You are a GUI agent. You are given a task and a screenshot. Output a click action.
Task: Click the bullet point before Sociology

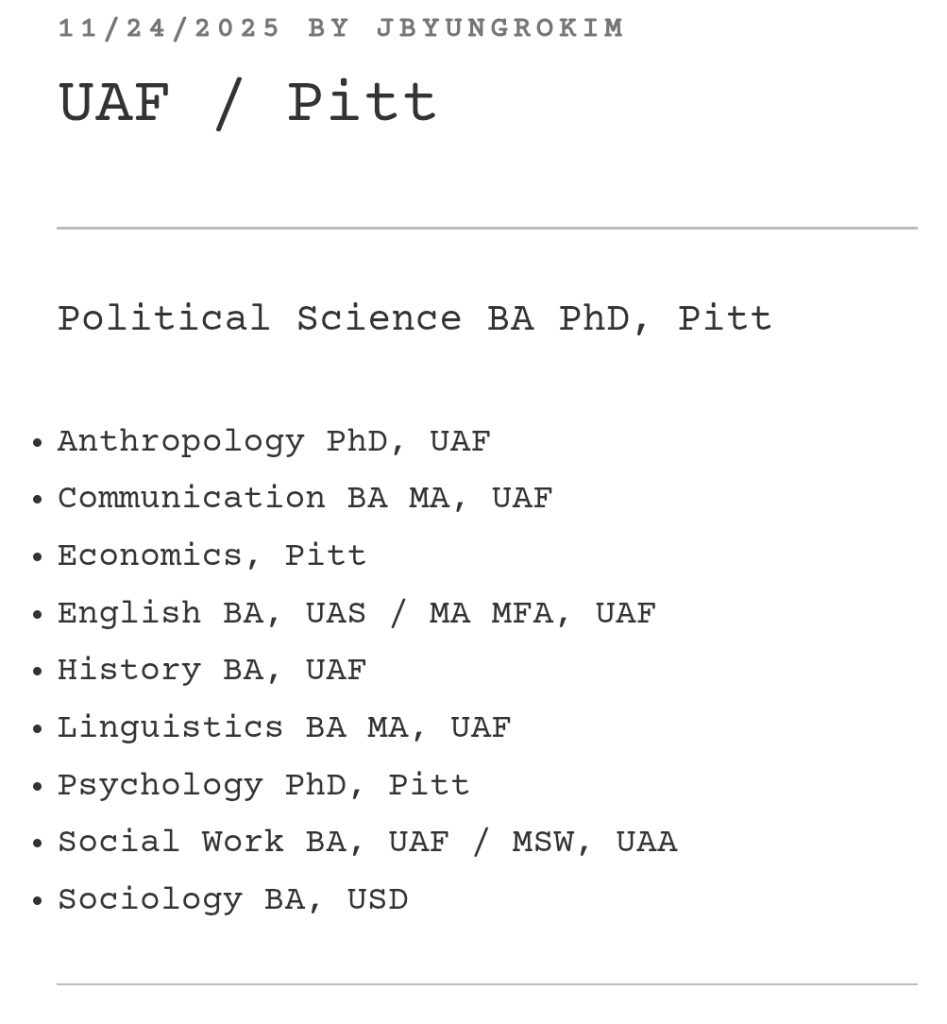[38, 901]
